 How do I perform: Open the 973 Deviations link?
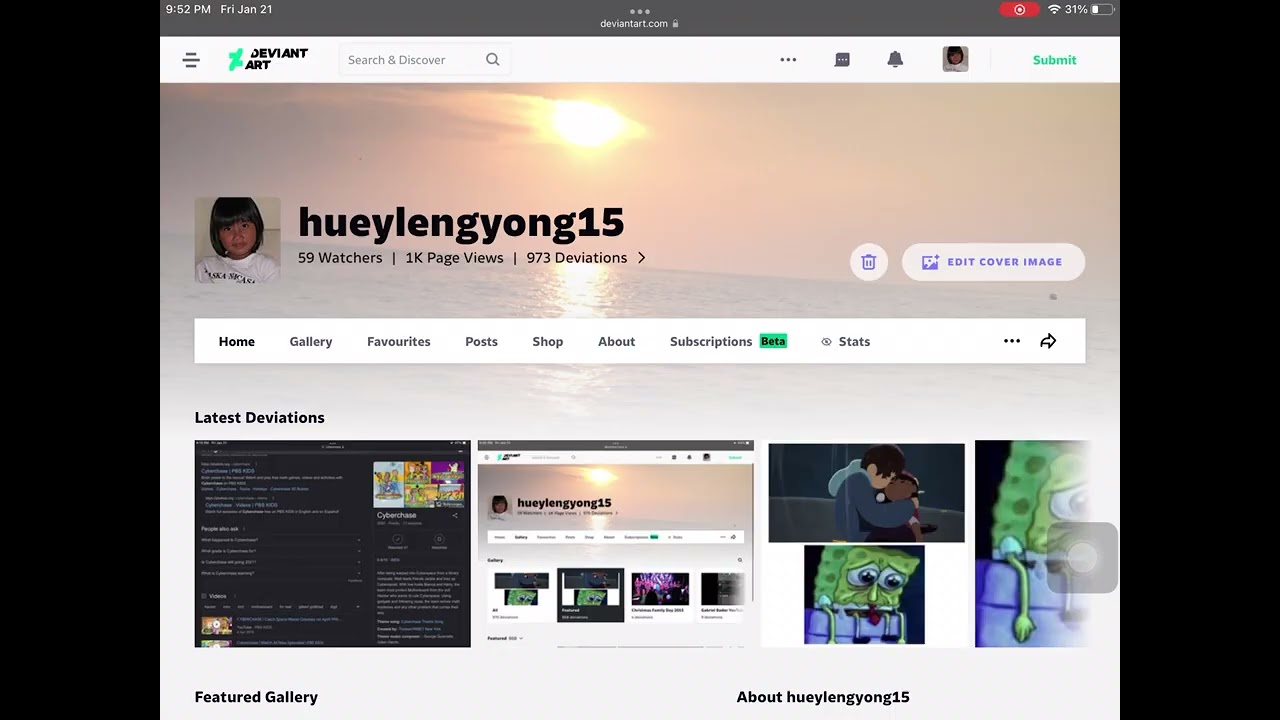577,258
